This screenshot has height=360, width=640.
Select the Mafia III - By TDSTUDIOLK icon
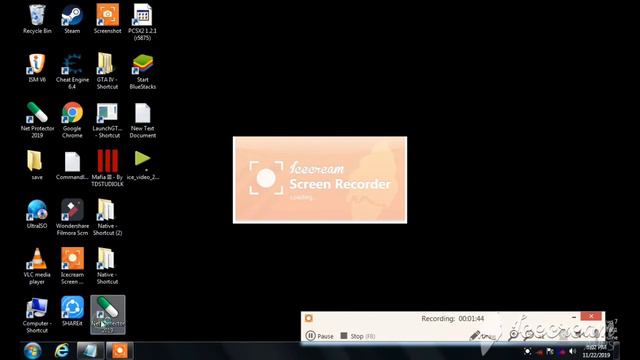[x=107, y=168]
